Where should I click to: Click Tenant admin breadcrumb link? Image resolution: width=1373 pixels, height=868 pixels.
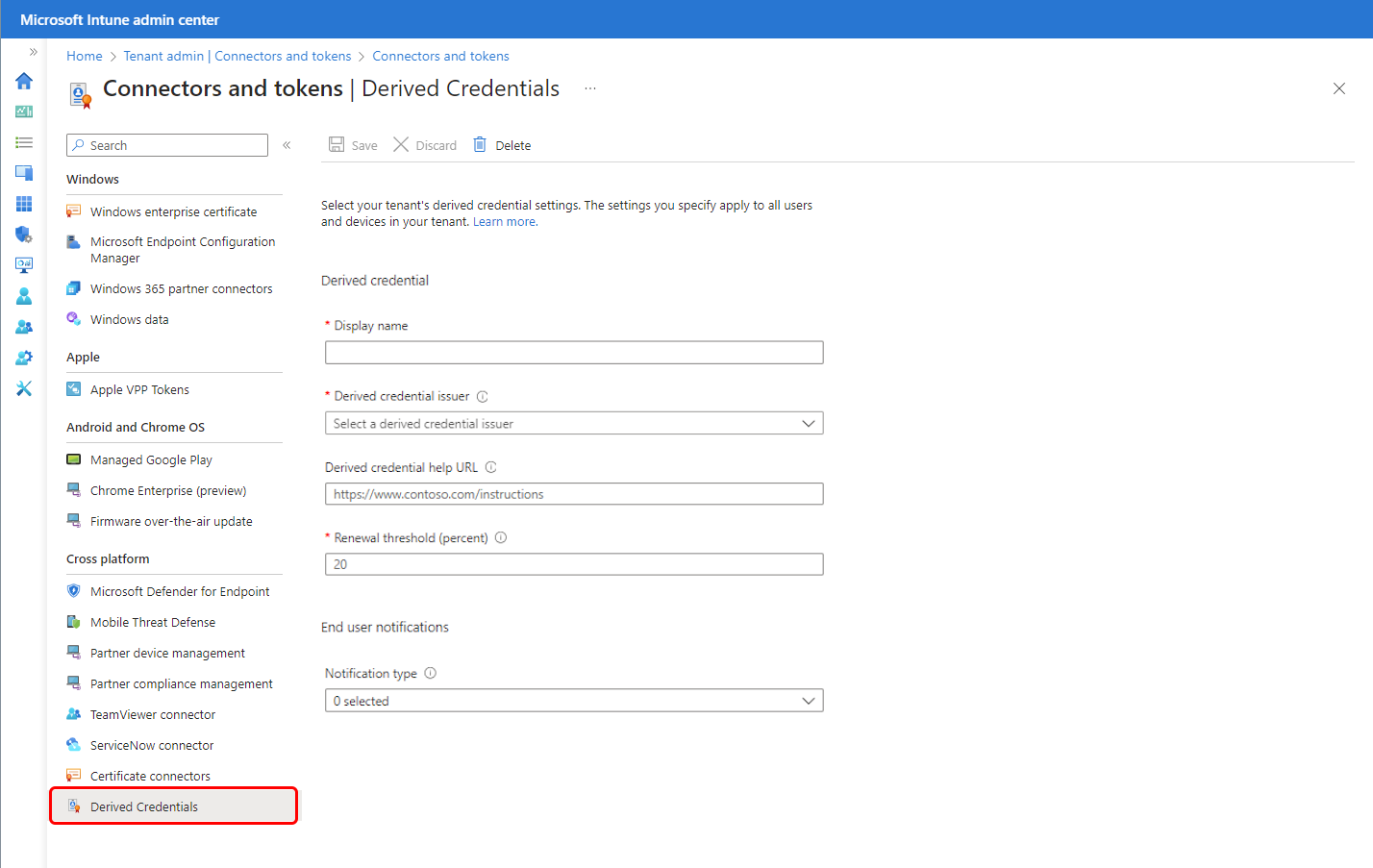click(x=237, y=56)
